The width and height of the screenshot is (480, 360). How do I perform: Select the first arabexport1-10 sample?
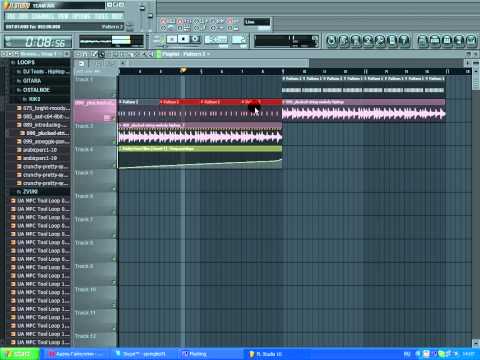40,150
